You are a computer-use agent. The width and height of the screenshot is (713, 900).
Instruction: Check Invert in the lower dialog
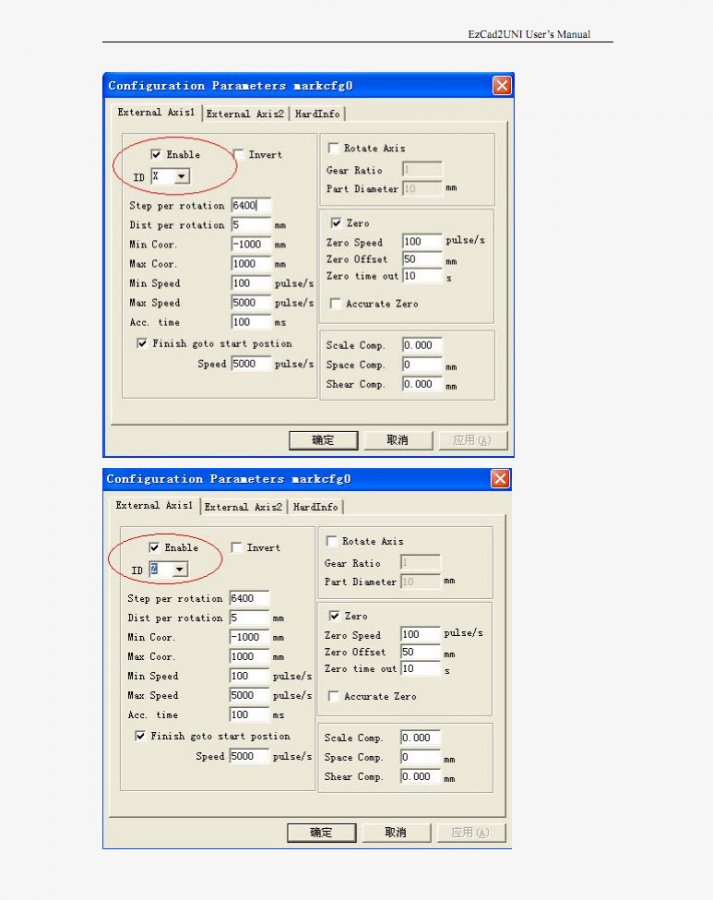[237, 548]
